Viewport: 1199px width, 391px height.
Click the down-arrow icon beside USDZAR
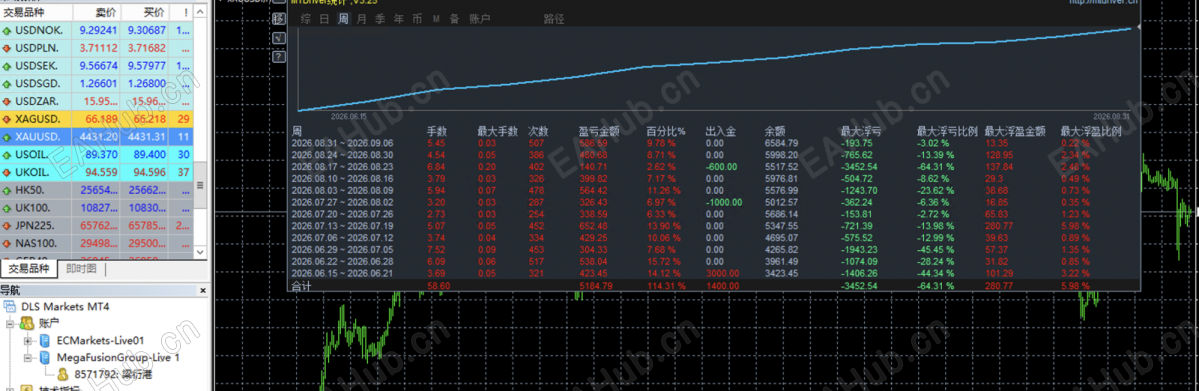[7, 101]
